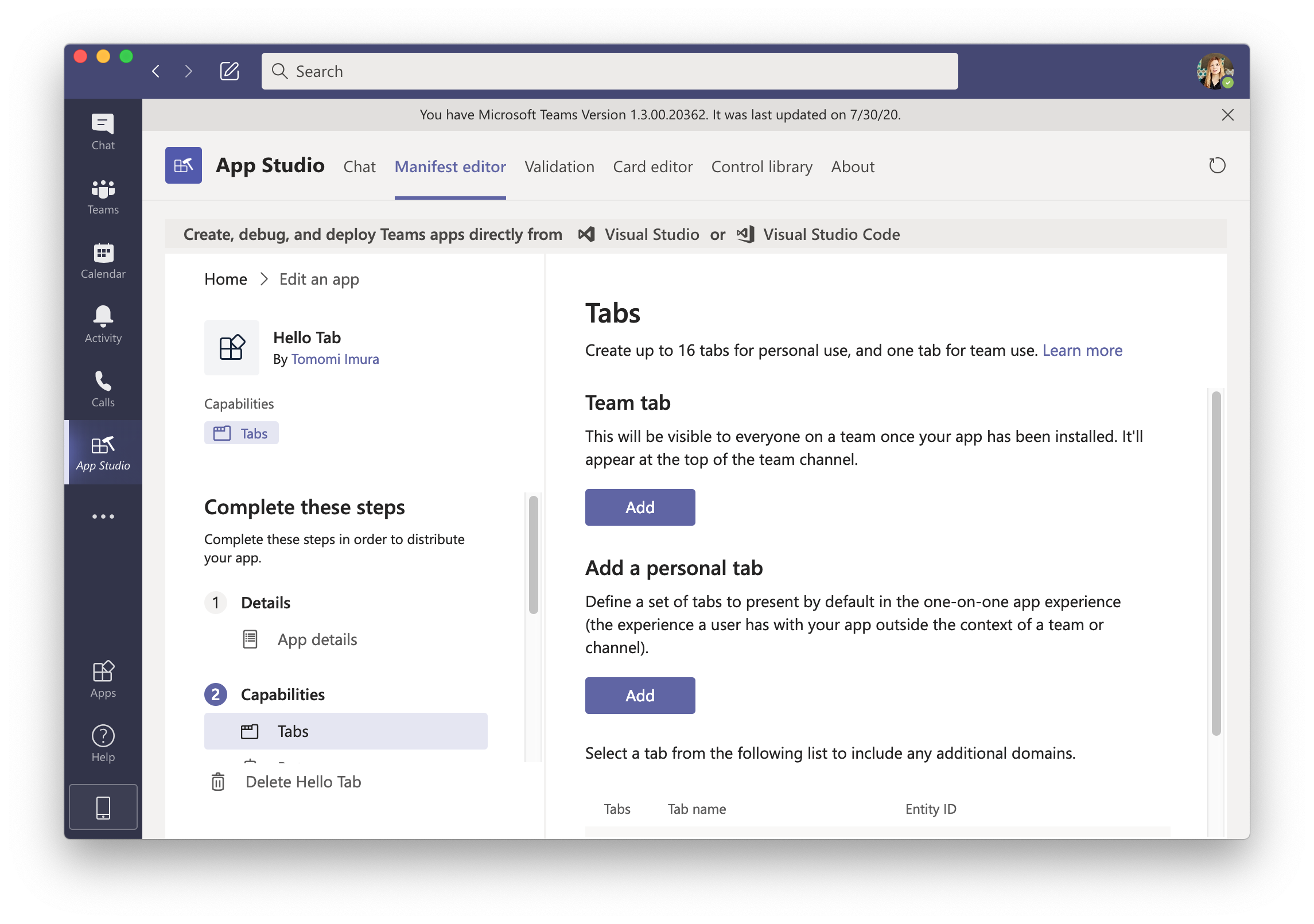Open the Card editor tab
The height and width of the screenshot is (924, 1314).
(x=653, y=166)
